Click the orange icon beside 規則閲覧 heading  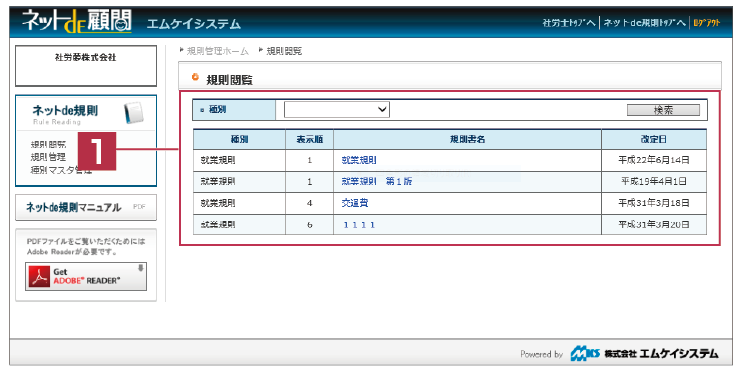[x=195, y=77]
